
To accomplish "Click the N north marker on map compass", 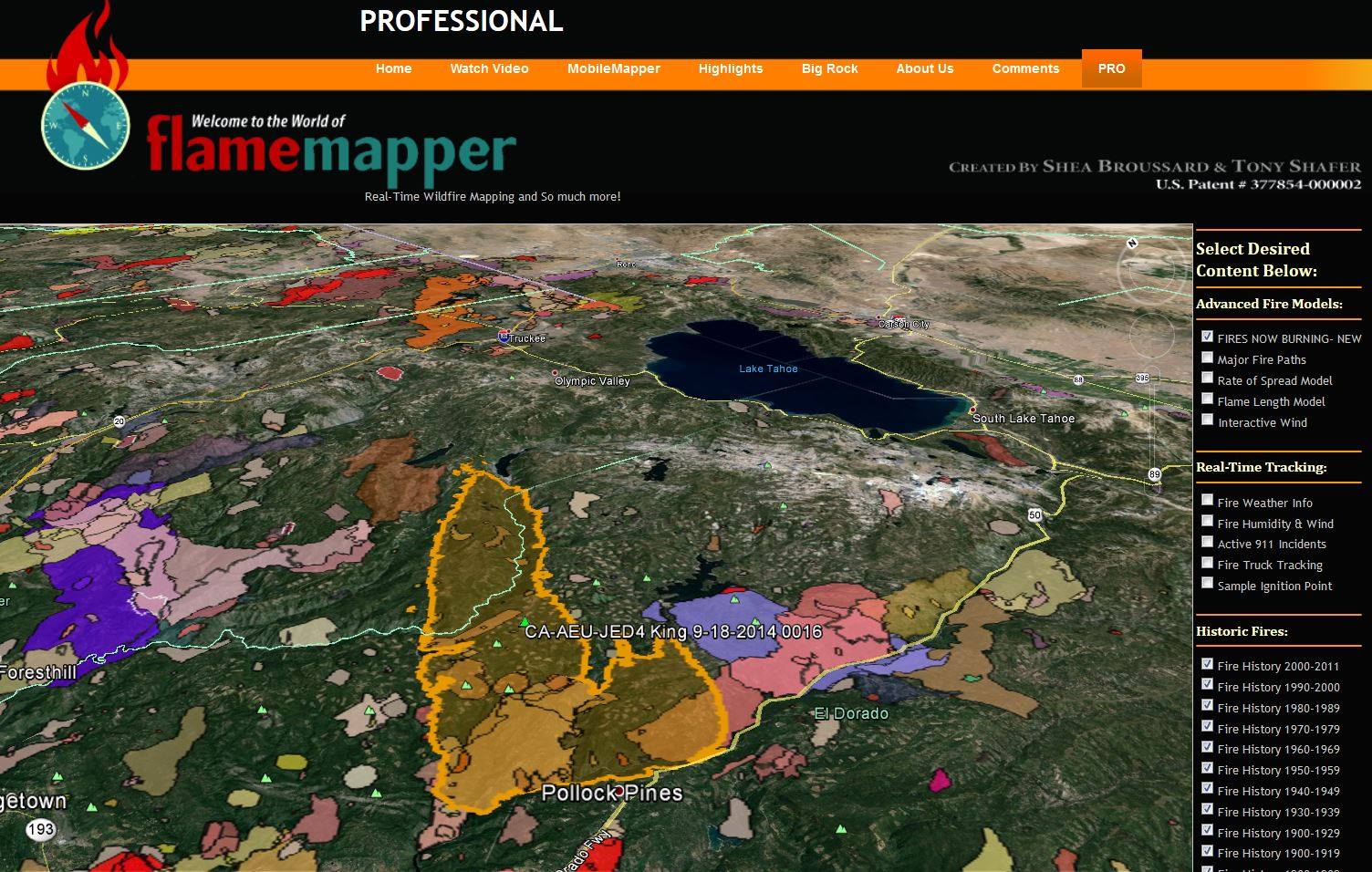I will [x=1132, y=244].
